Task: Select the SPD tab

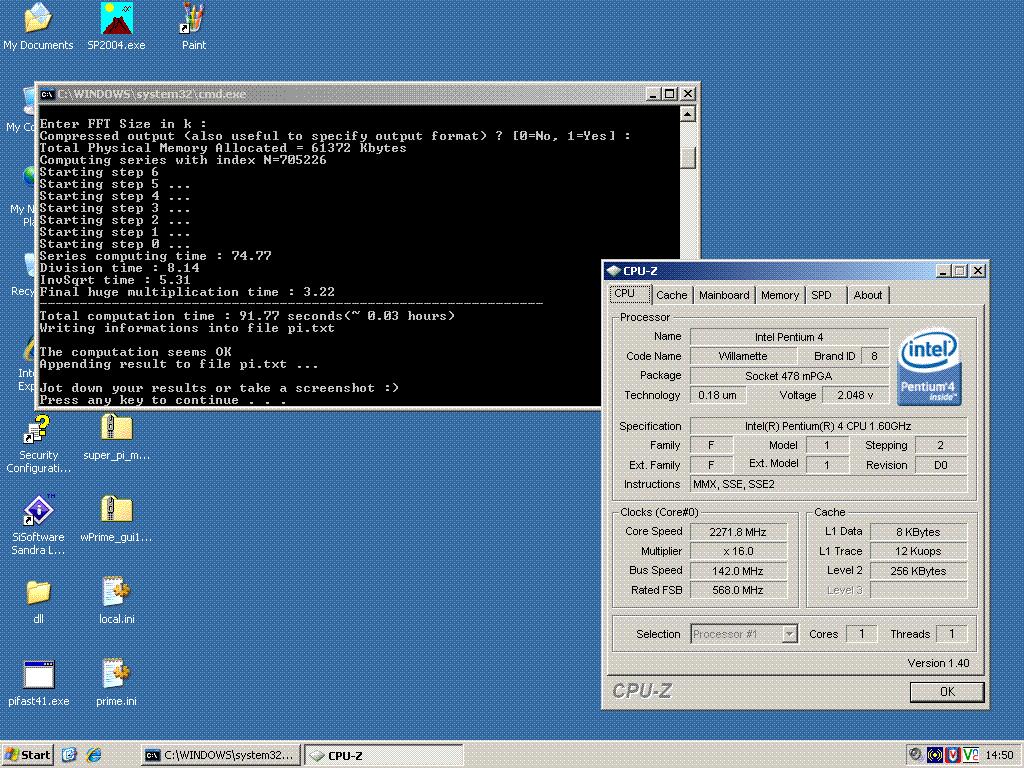Action: [x=825, y=295]
